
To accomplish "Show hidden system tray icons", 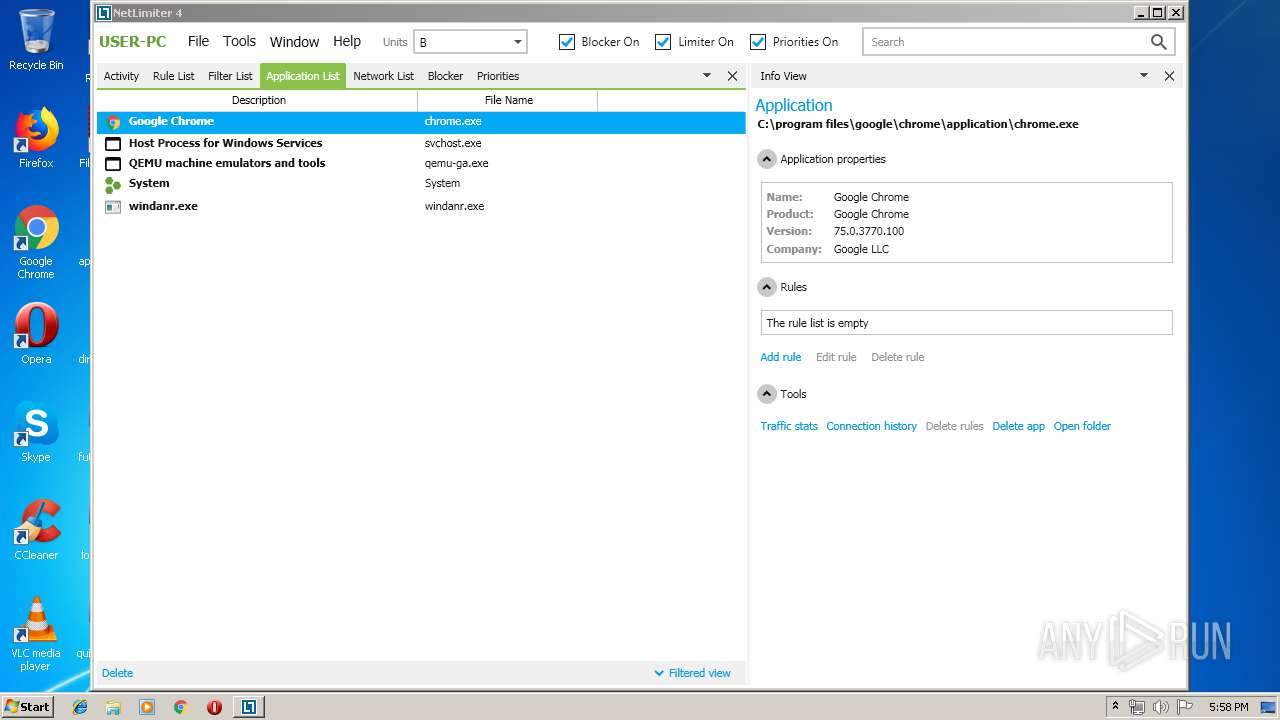I will (x=1115, y=707).
